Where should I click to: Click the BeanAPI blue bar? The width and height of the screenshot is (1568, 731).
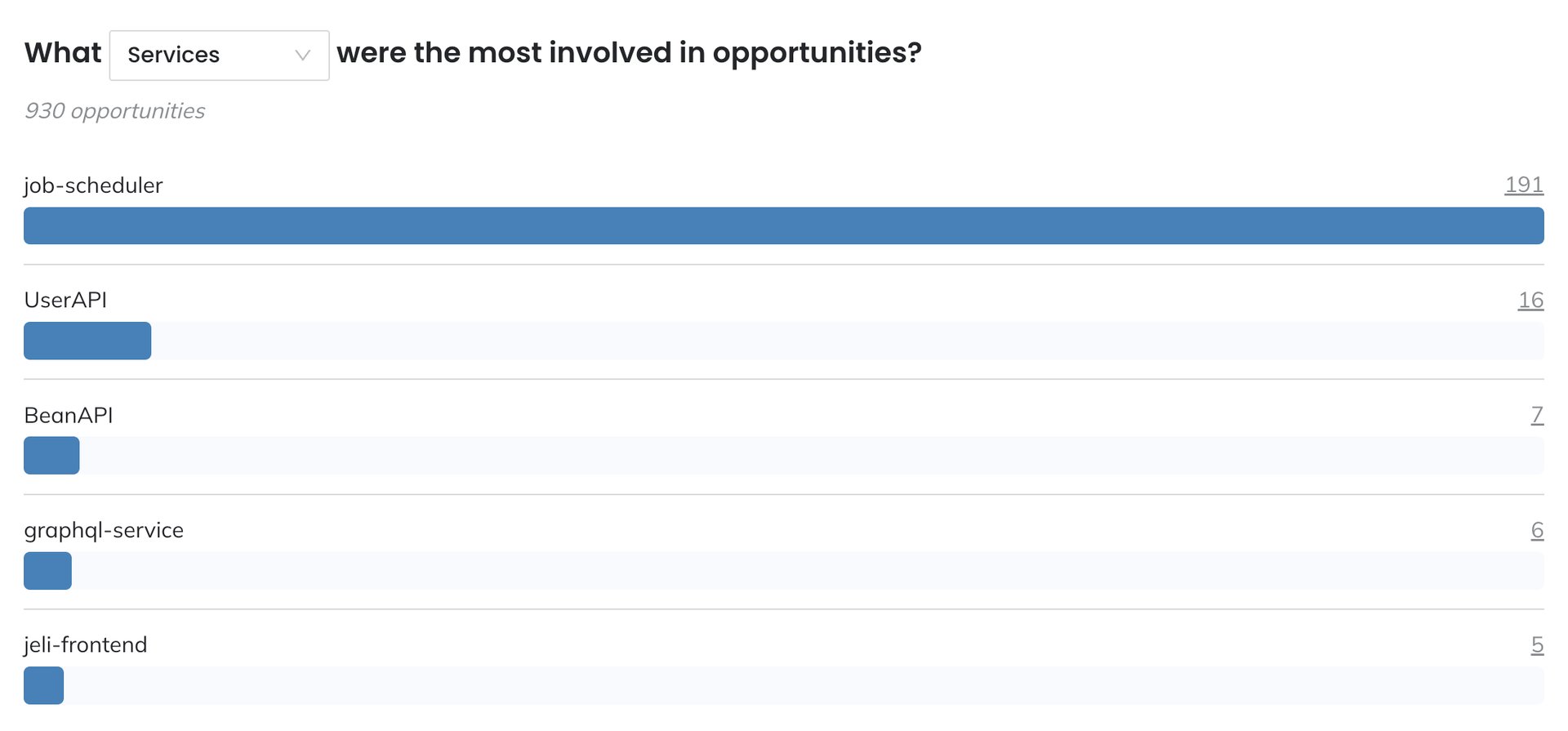coord(51,456)
